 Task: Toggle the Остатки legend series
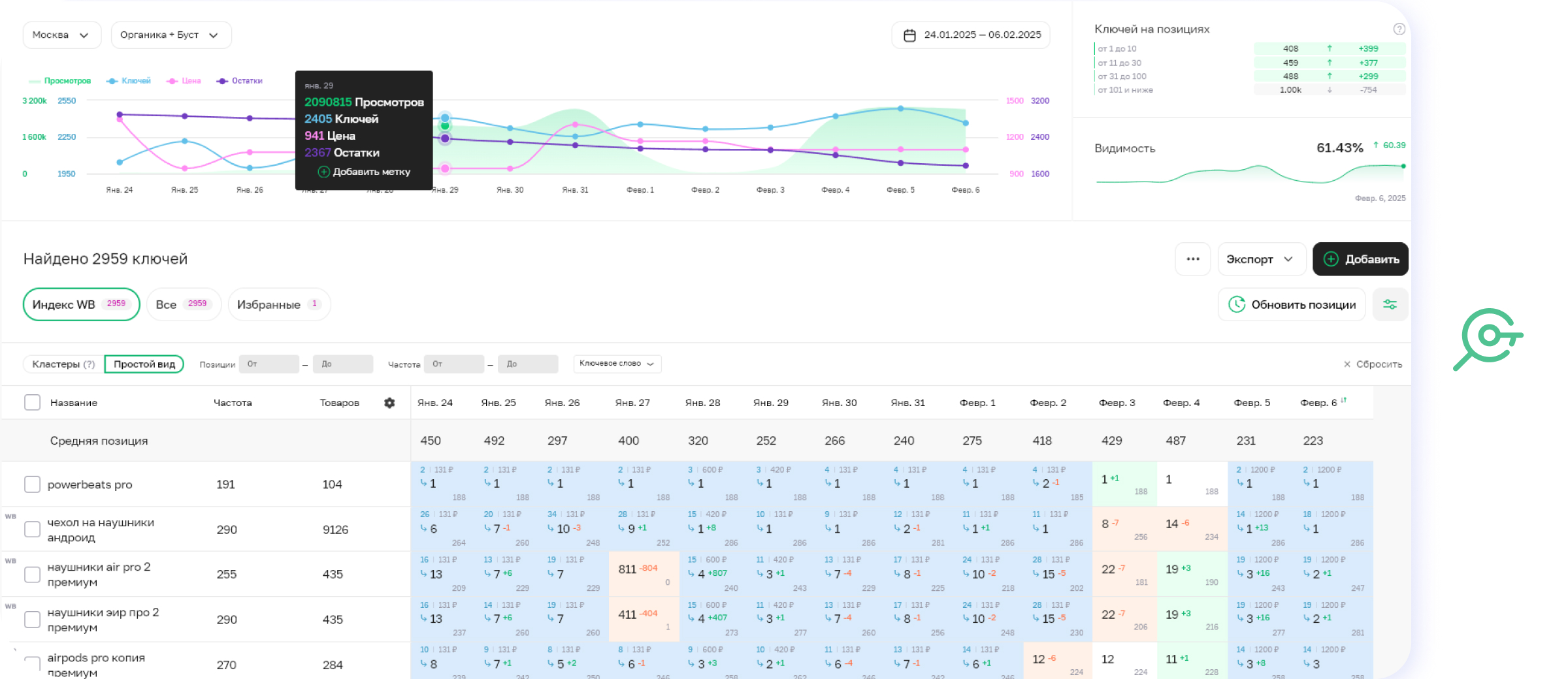click(240, 81)
